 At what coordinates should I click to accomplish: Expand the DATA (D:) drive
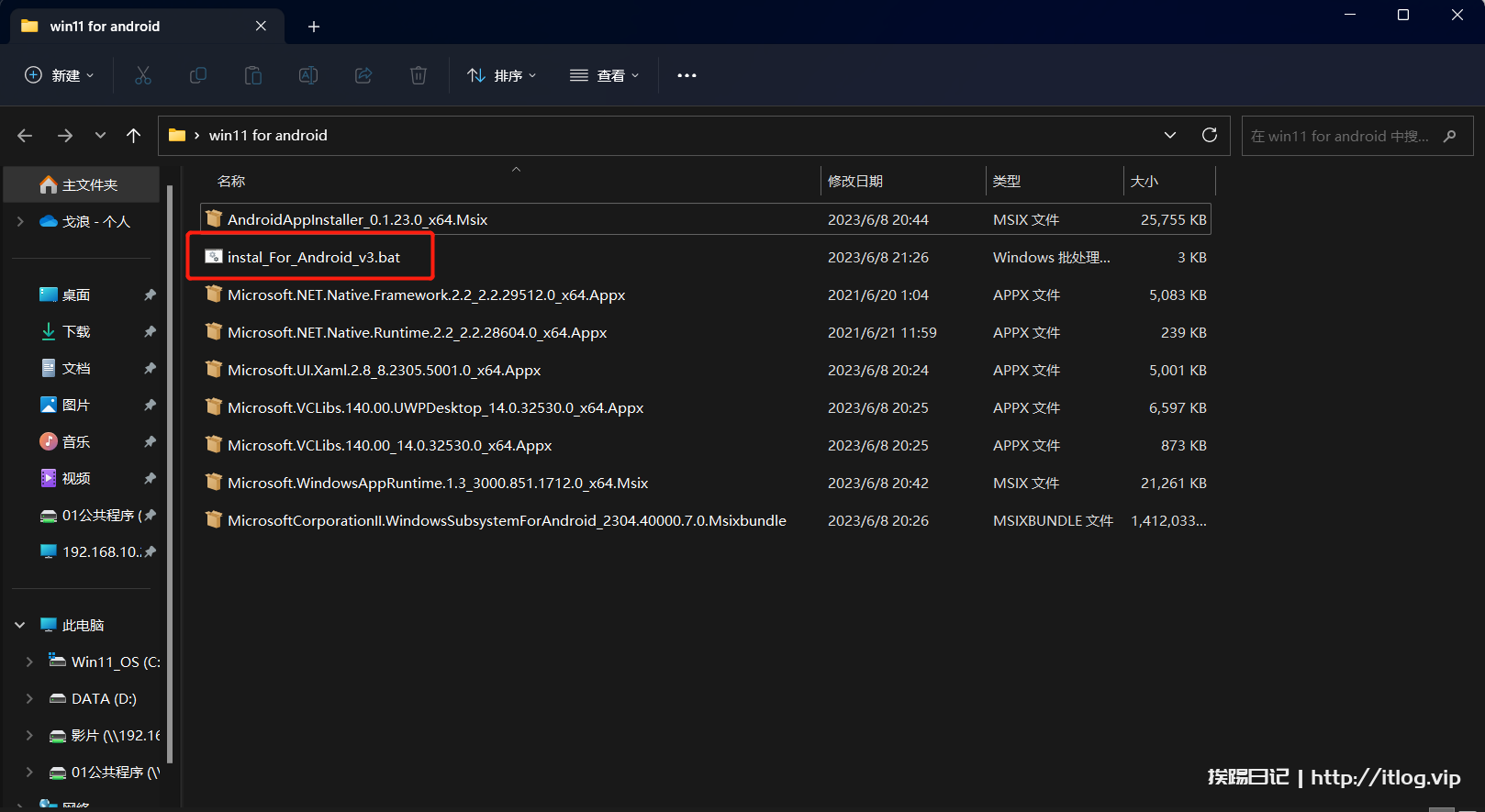29,698
